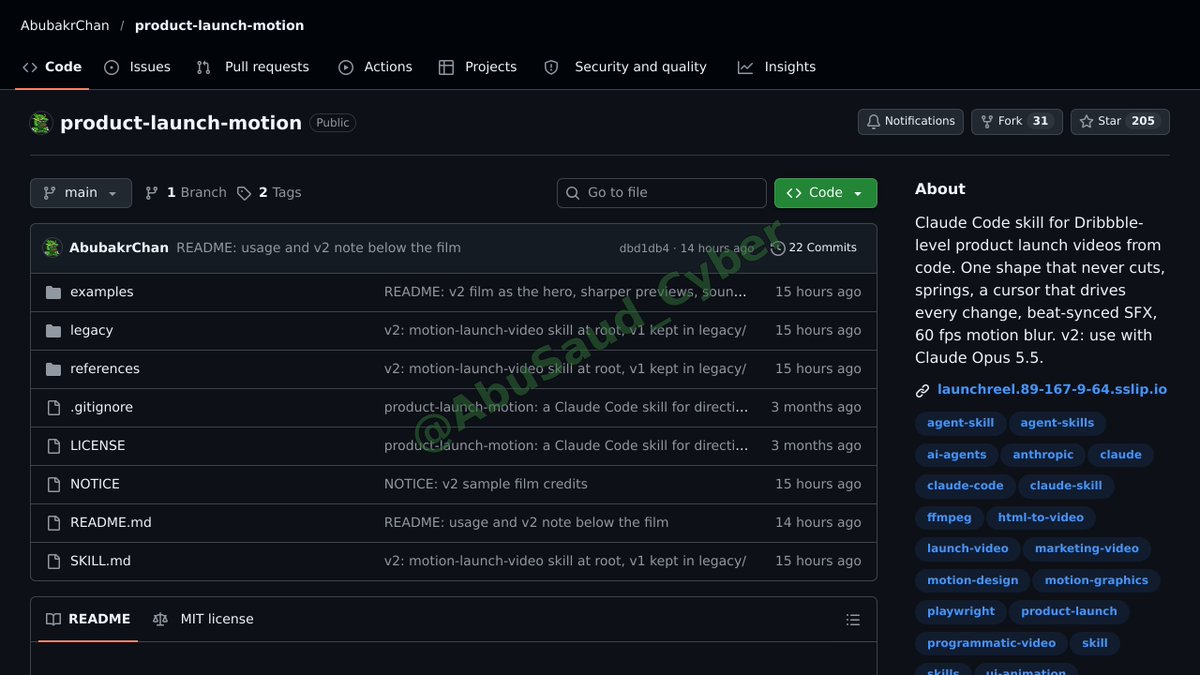Open the Pull requests tab

pyautogui.click(x=253, y=67)
